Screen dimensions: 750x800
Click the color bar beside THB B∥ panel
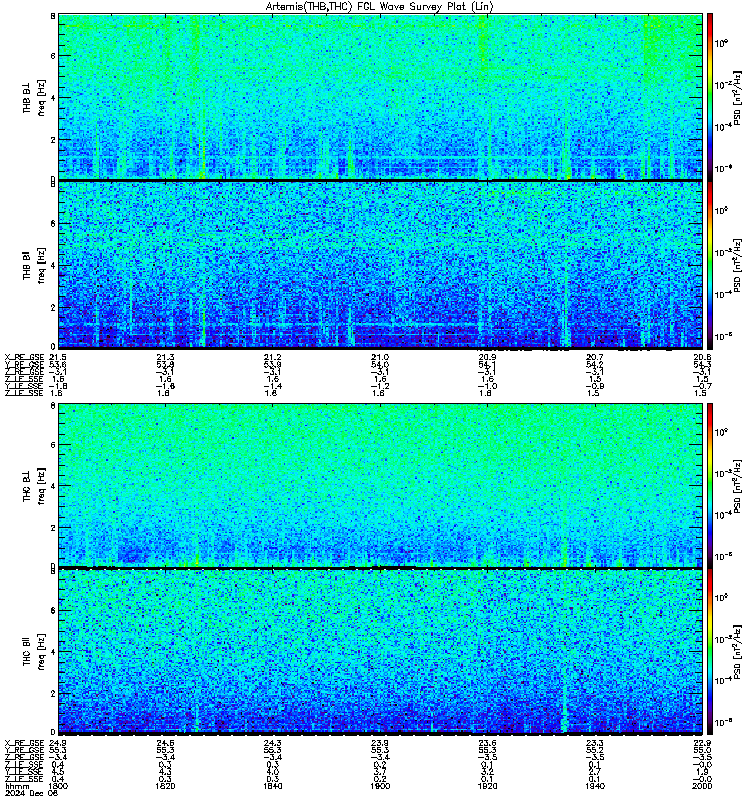point(710,266)
